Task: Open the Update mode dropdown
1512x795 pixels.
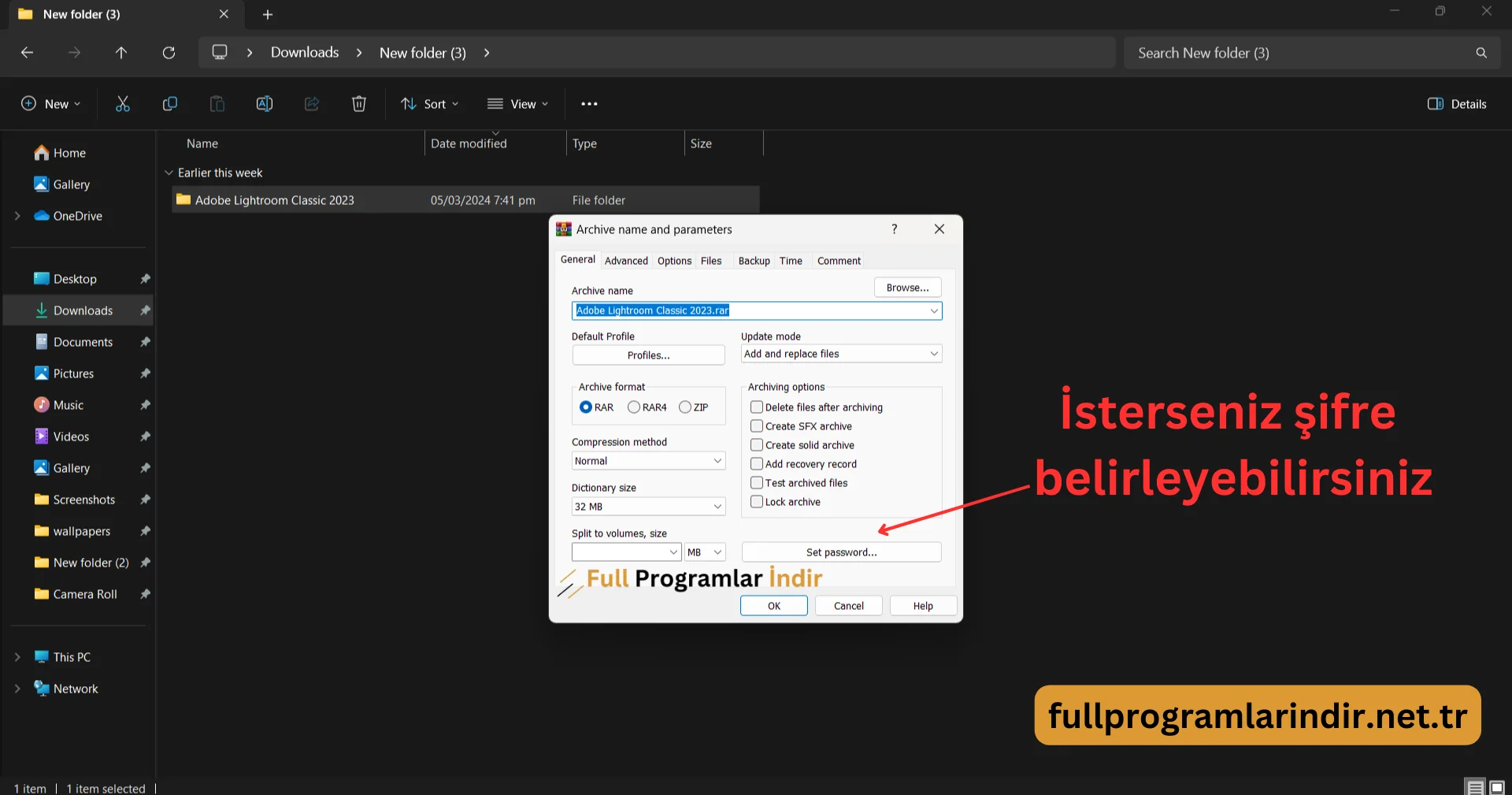Action: click(841, 354)
